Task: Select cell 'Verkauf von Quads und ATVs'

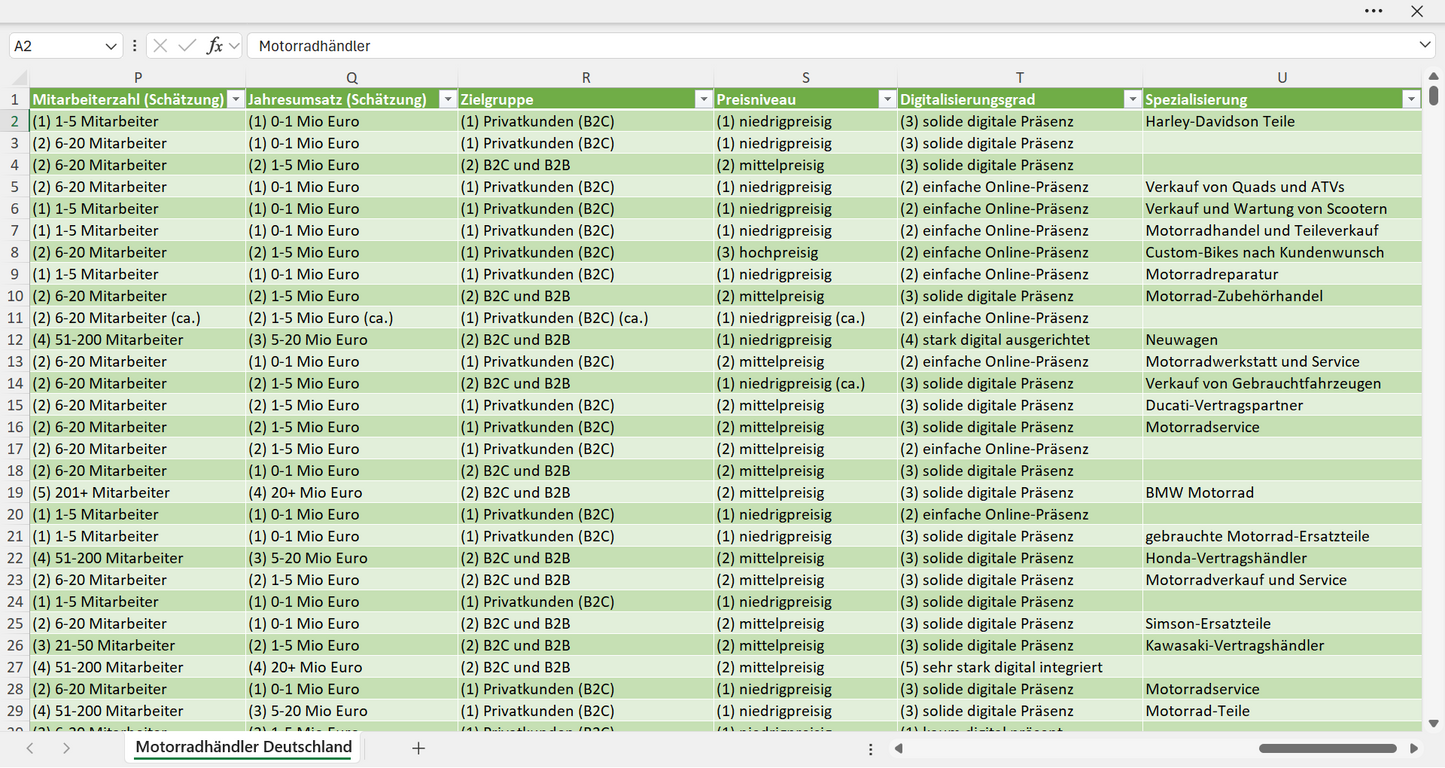Action: (x=1282, y=186)
